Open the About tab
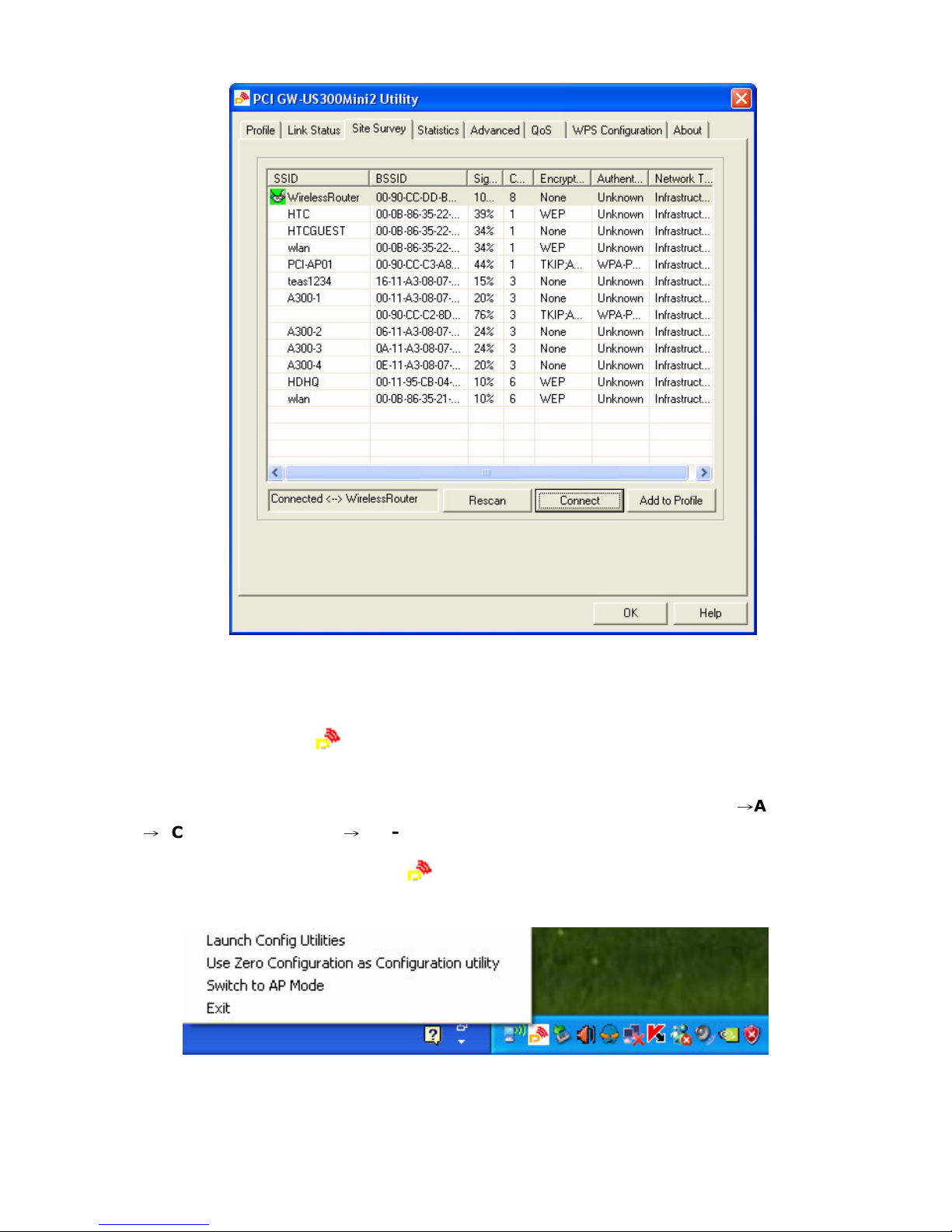952x1232 pixels. tap(687, 130)
